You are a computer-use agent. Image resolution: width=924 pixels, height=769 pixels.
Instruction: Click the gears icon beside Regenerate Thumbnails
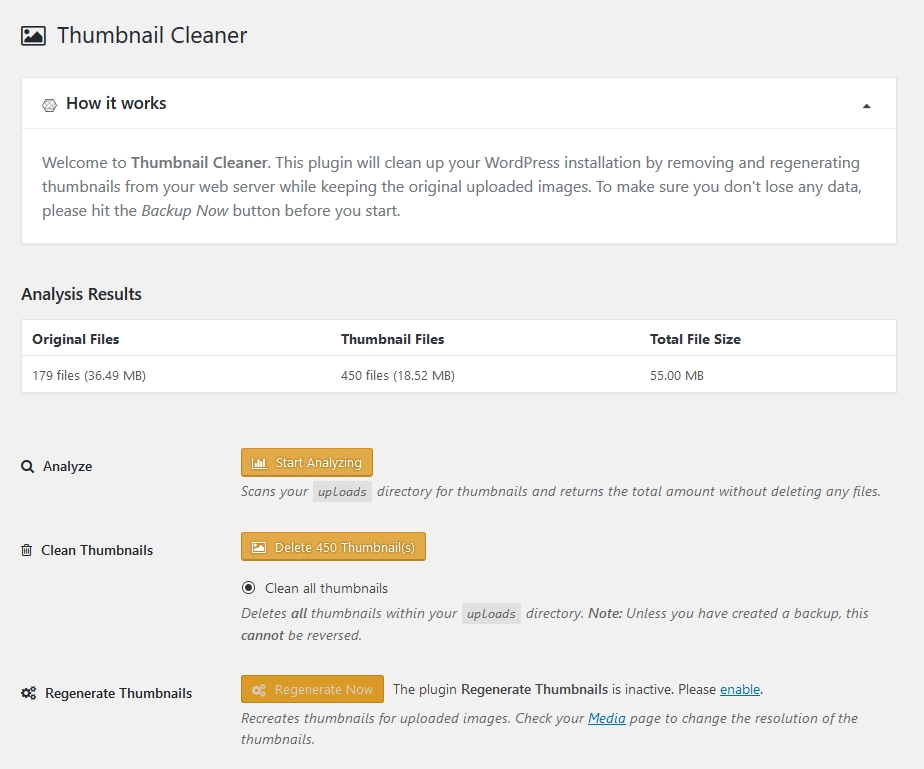tap(29, 693)
